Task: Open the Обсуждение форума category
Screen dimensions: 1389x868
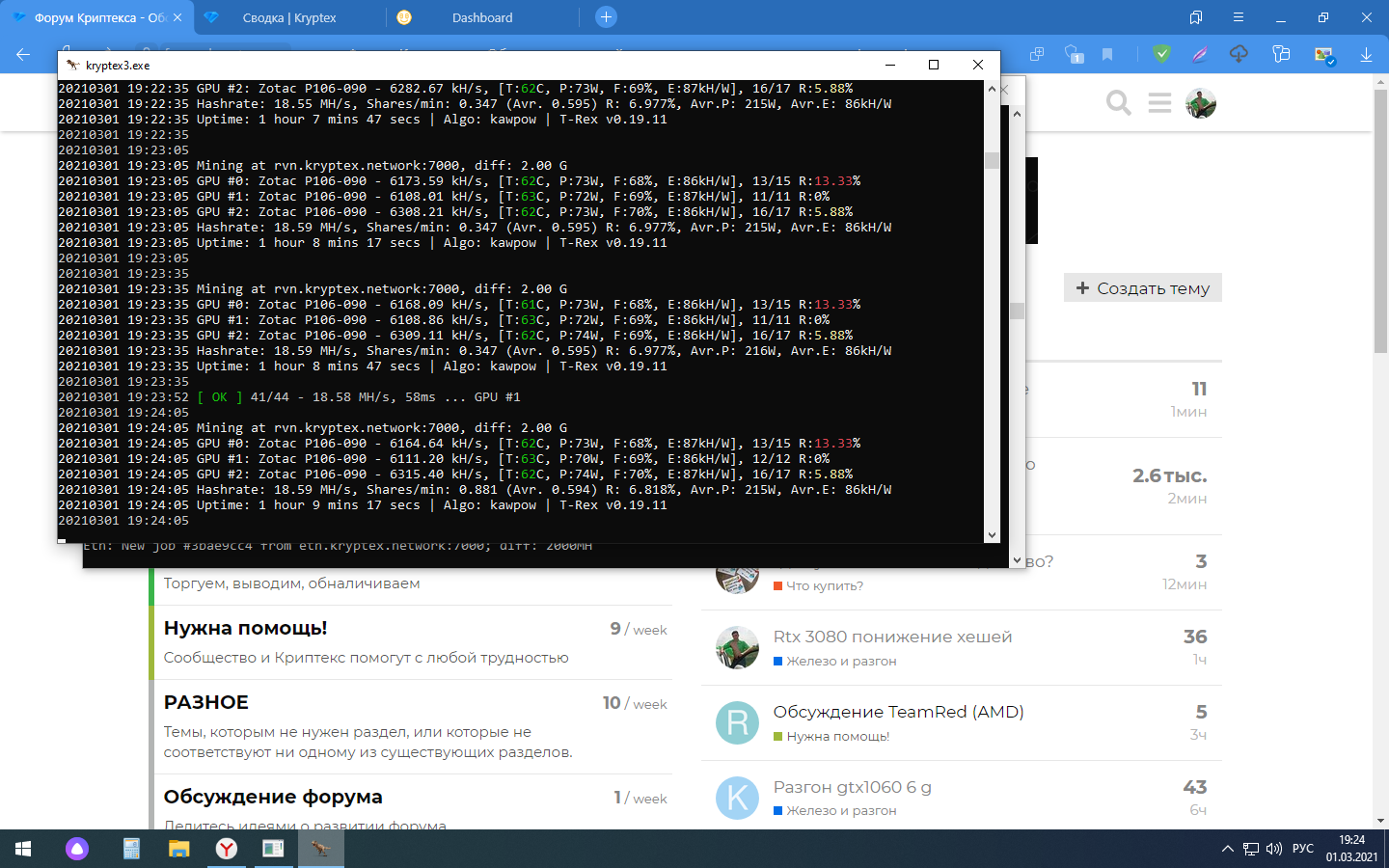Action: pyautogui.click(x=273, y=797)
